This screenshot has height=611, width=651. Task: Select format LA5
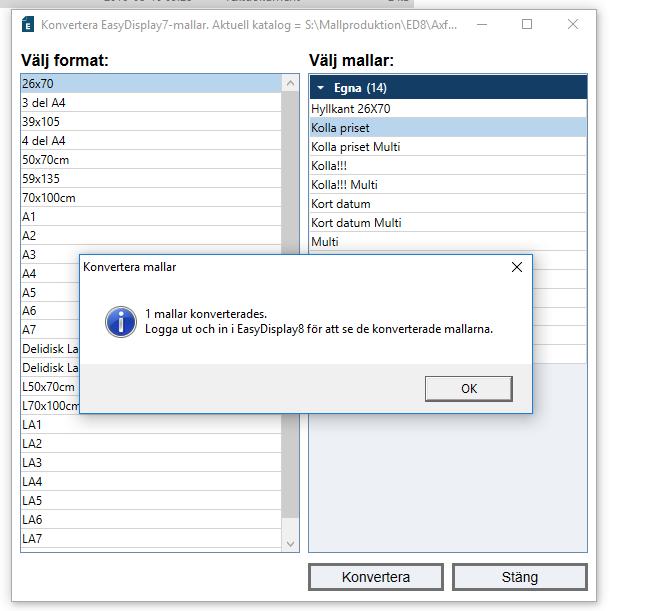pyautogui.click(x=151, y=501)
